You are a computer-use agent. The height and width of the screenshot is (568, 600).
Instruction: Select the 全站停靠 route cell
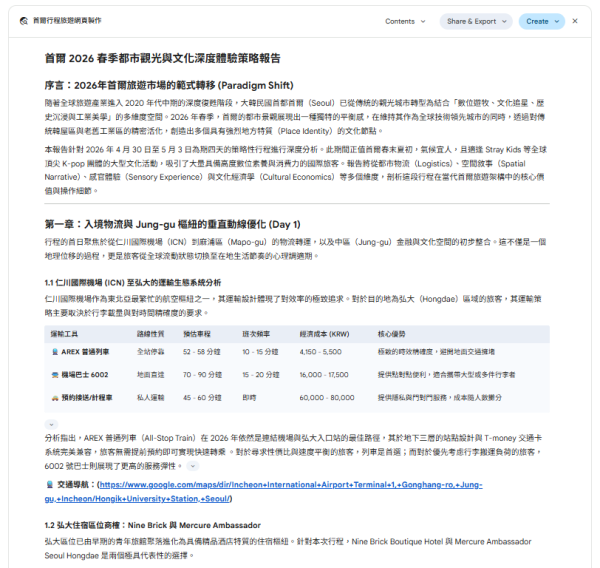tap(150, 352)
